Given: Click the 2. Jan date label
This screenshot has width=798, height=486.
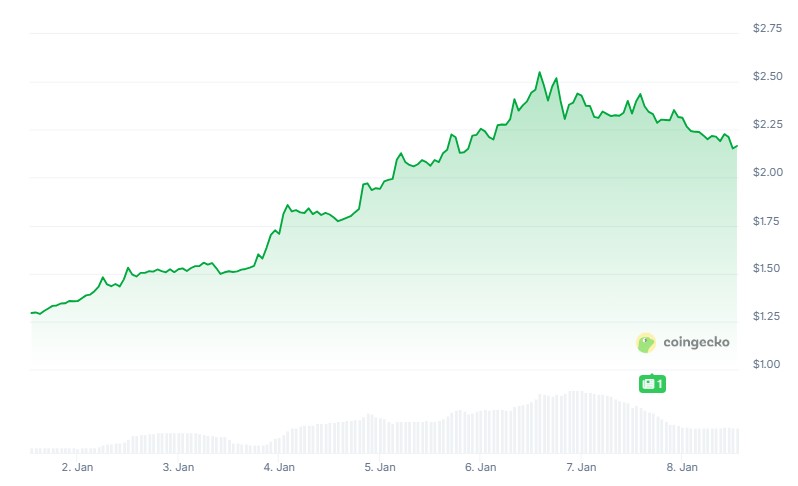Looking at the screenshot, I should point(77,467).
